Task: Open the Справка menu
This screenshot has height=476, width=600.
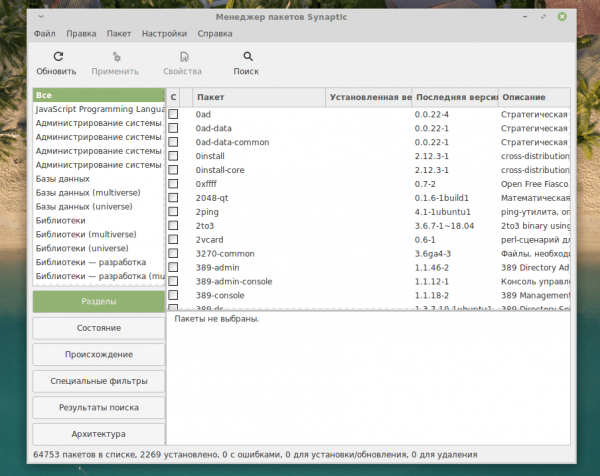Action: pyautogui.click(x=215, y=34)
